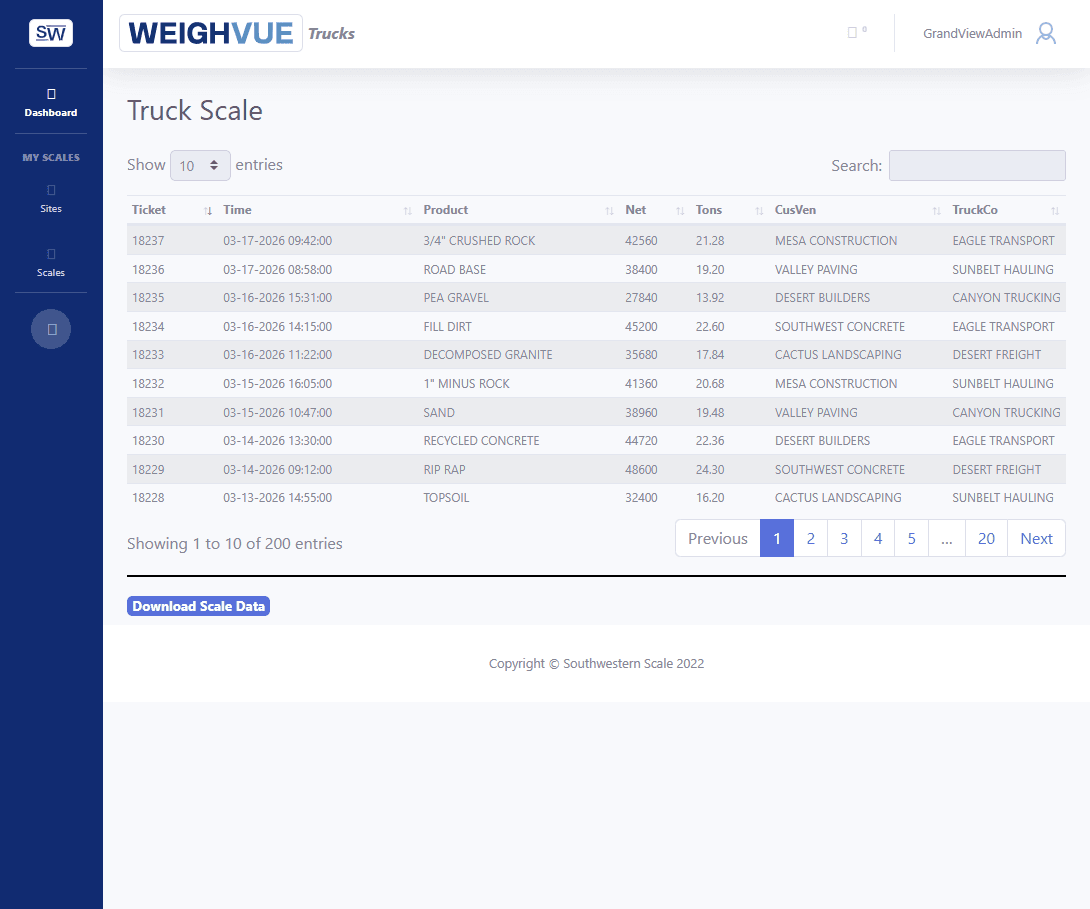Click the WeighVue logo in the header

[210, 32]
